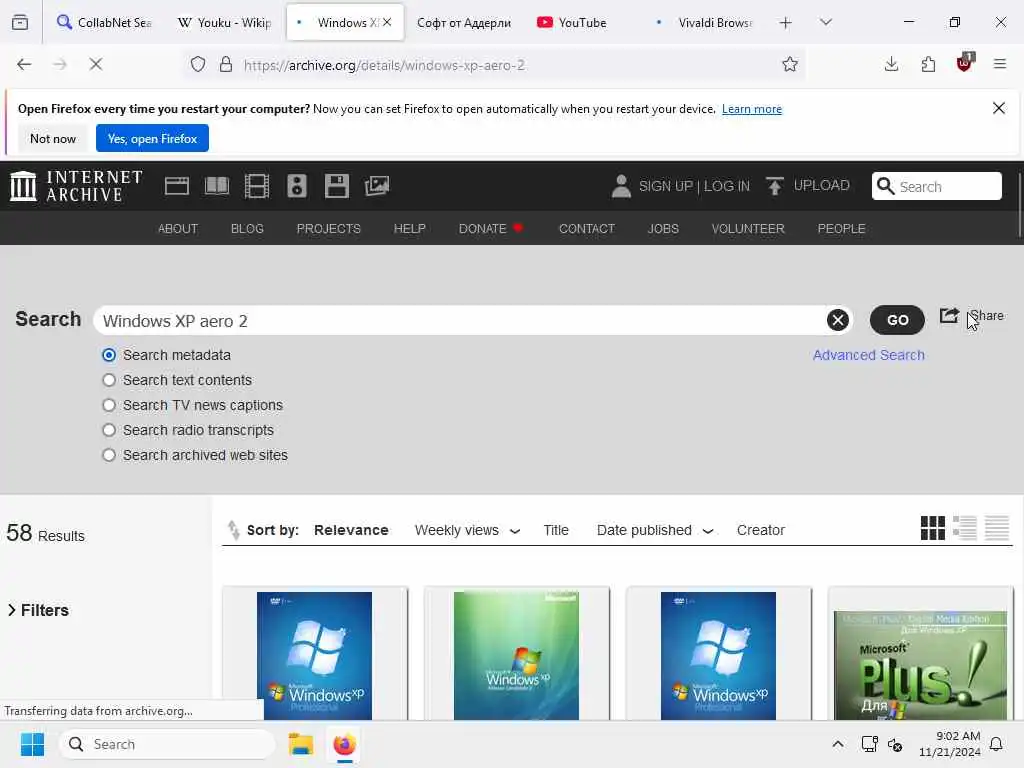1024x768 pixels.
Task: Dismiss the Firefox notification bar
Action: (999, 108)
